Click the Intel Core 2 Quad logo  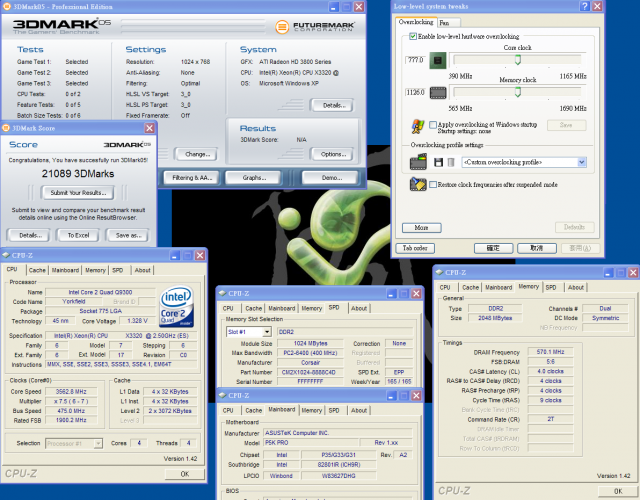(176, 306)
